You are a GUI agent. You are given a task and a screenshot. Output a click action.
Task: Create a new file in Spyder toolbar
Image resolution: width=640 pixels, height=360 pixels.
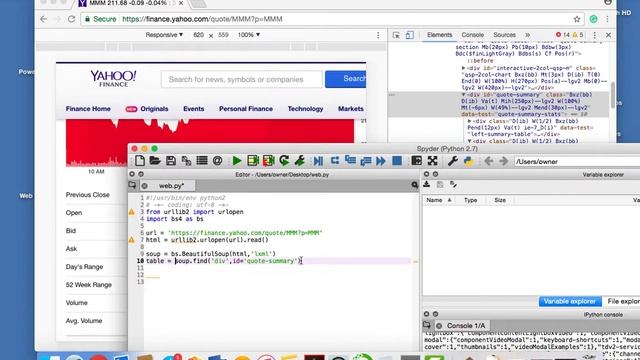(140, 161)
